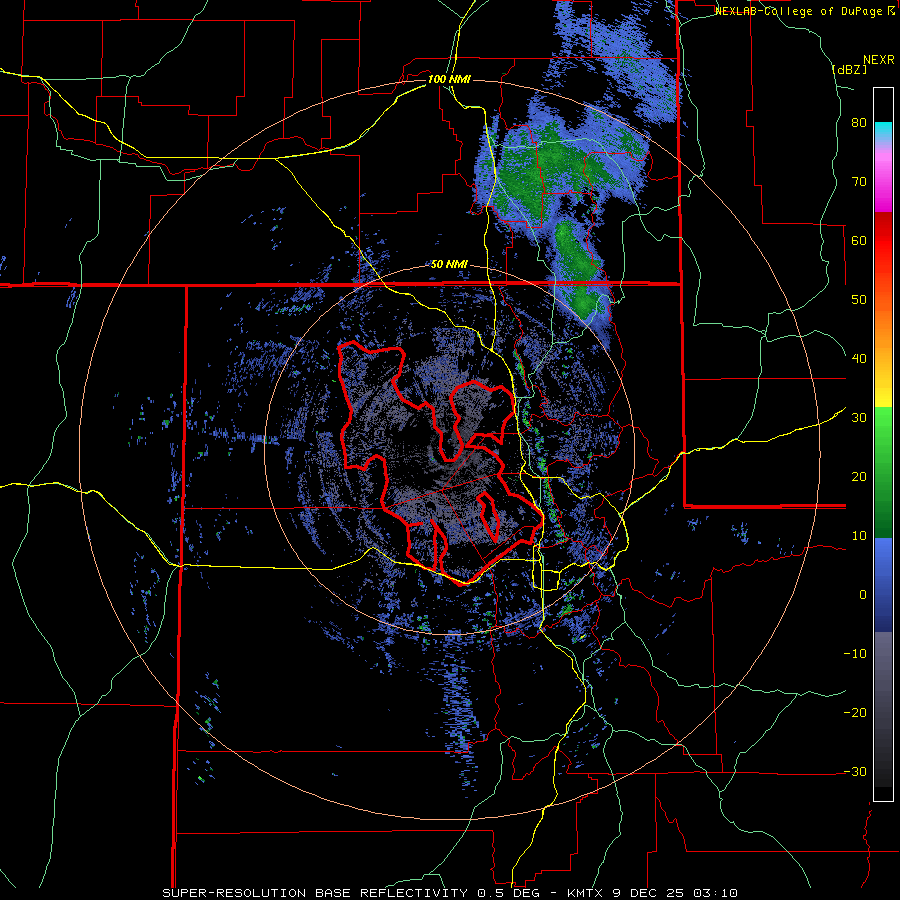Click the 70 value on the dBZ scale

[859, 181]
